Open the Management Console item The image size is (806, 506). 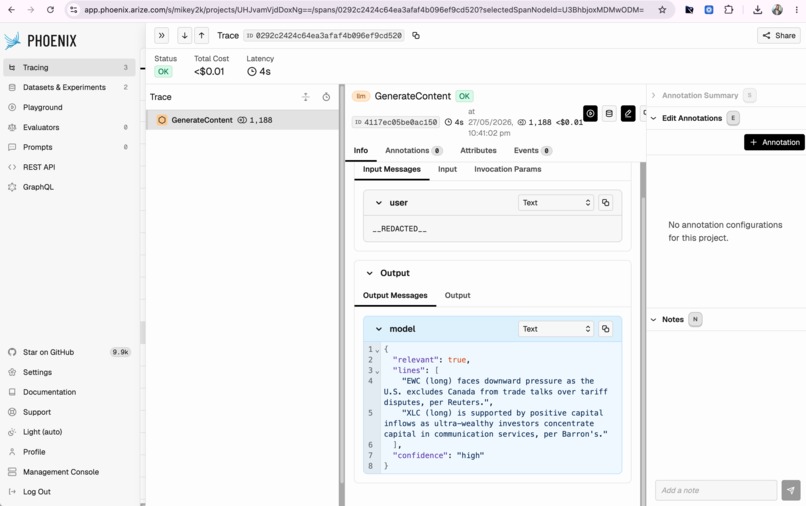coord(69,472)
